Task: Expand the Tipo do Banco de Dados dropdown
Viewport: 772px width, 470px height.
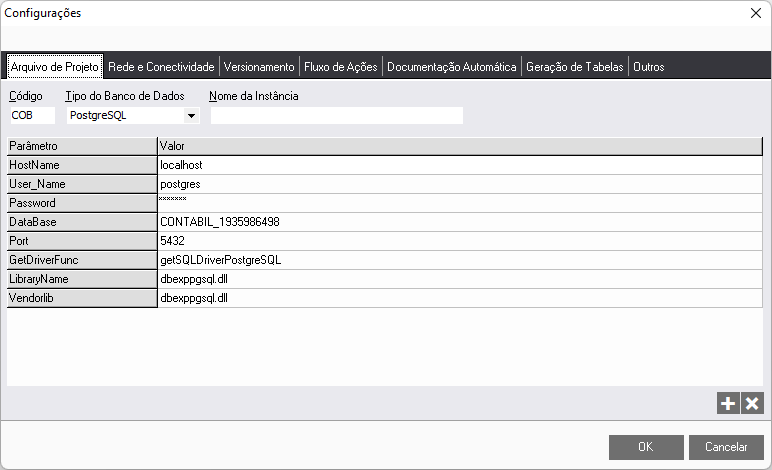Action: pyautogui.click(x=191, y=116)
